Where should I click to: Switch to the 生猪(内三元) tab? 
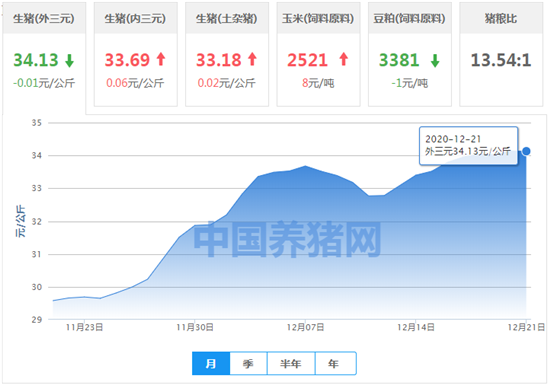click(x=135, y=19)
